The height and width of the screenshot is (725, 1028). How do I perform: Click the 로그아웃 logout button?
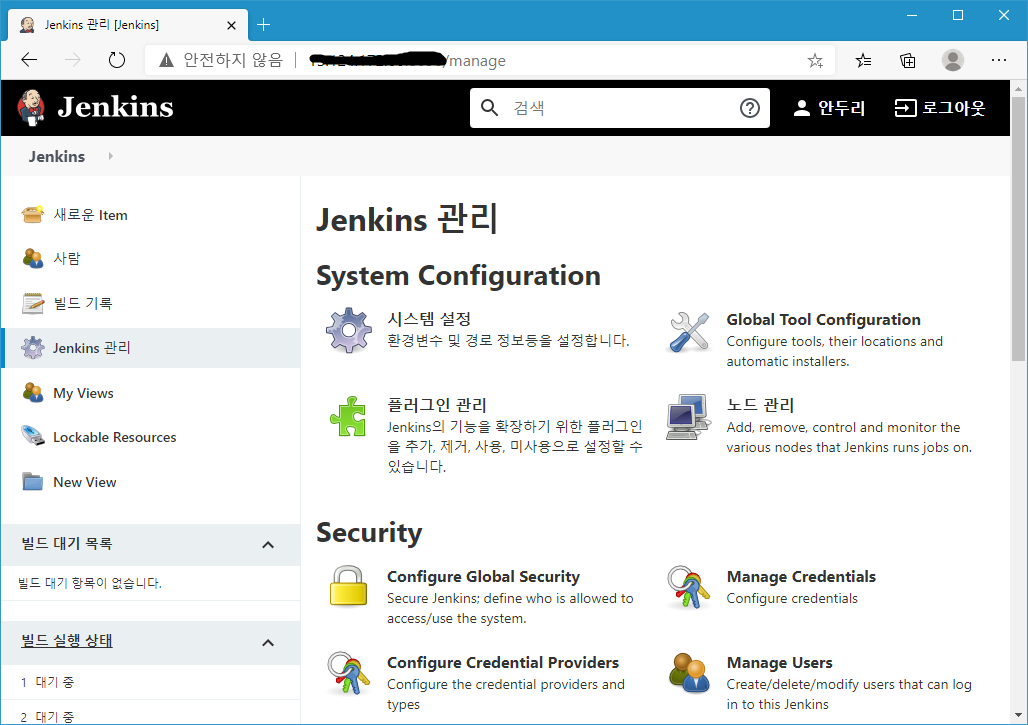pos(939,108)
